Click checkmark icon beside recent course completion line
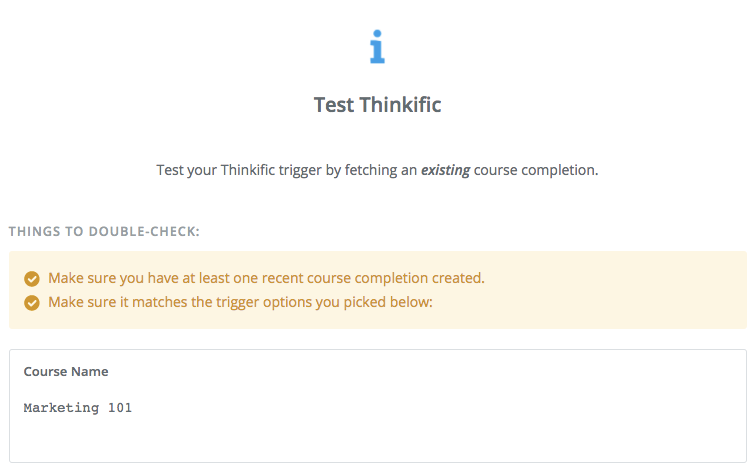Viewport: 756px width, 475px height. [x=32, y=279]
